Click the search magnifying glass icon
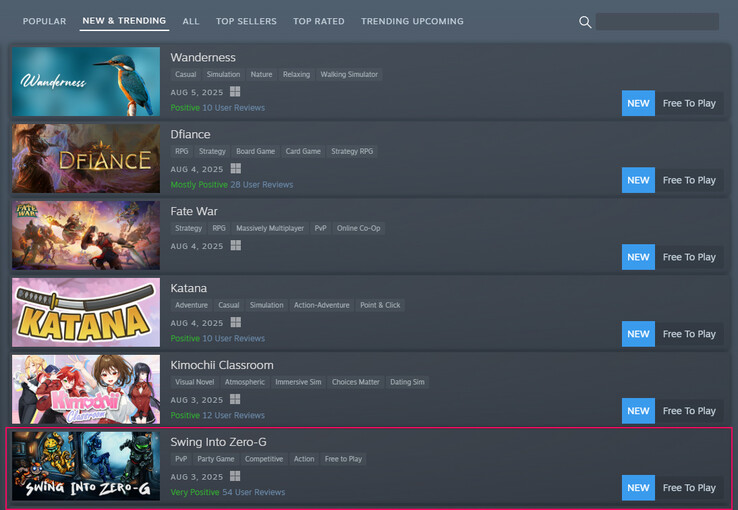Image resolution: width=738 pixels, height=510 pixels. point(585,22)
